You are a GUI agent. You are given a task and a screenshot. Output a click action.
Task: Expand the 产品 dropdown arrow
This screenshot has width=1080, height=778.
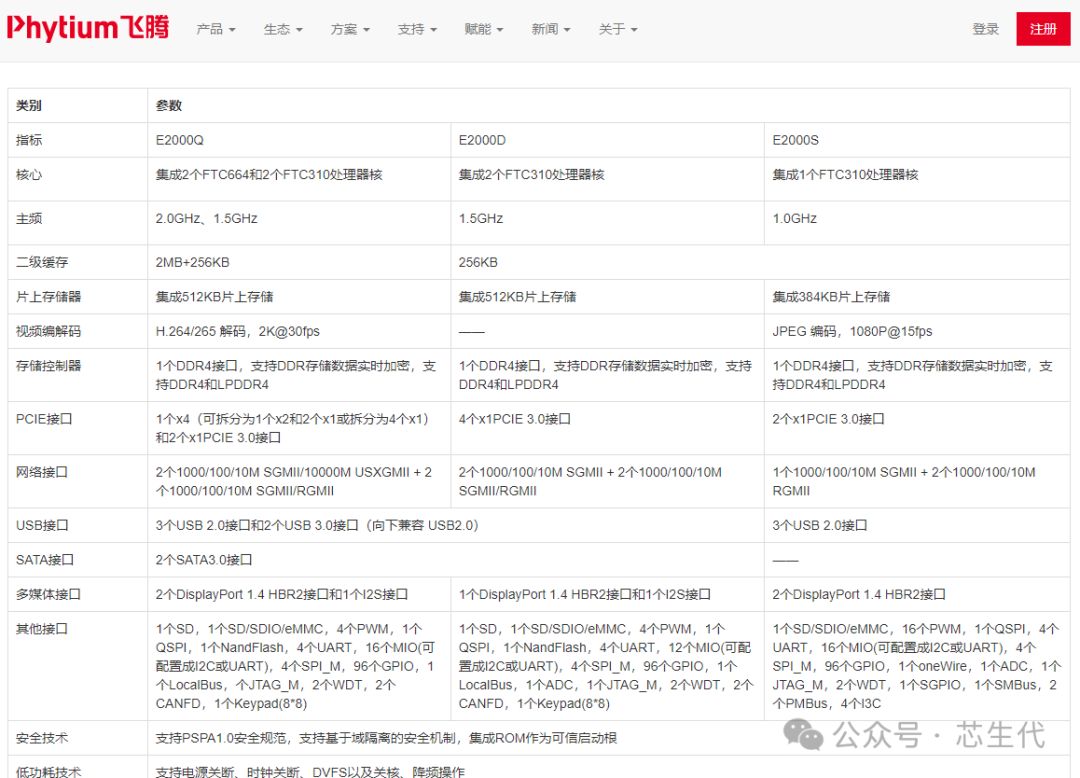(232, 30)
